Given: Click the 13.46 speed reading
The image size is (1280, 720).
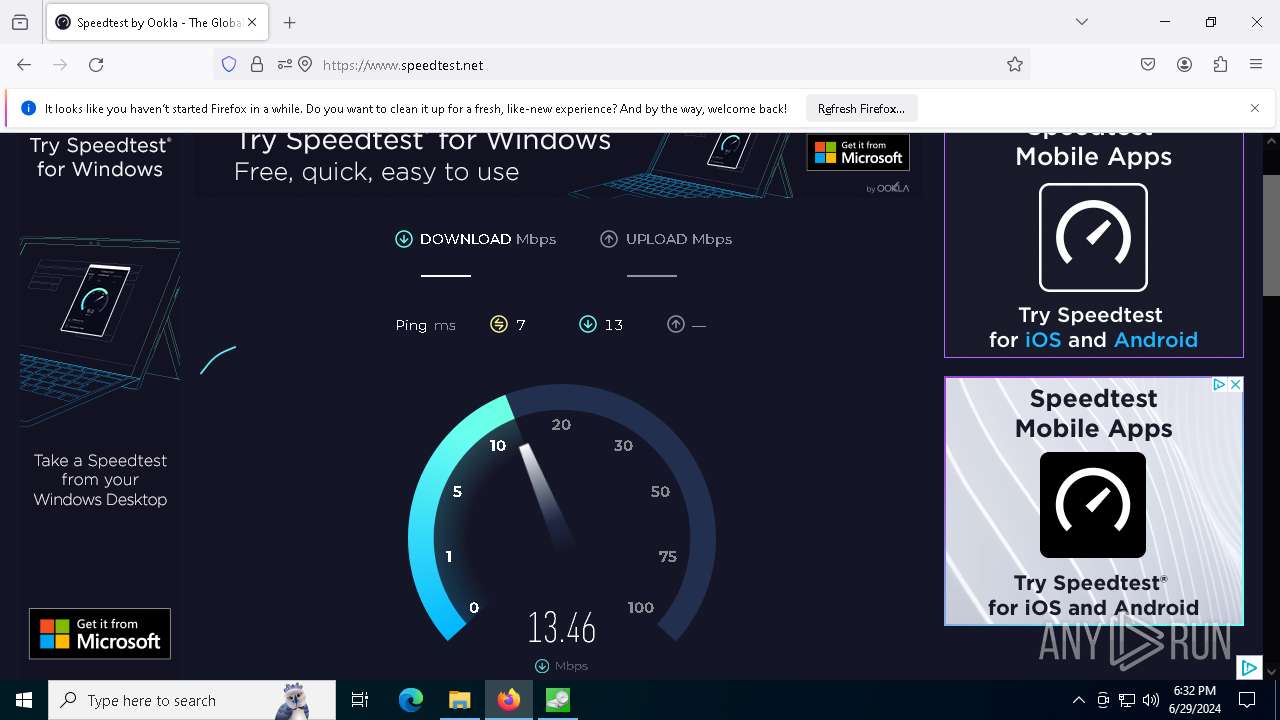Looking at the screenshot, I should pos(561,628).
